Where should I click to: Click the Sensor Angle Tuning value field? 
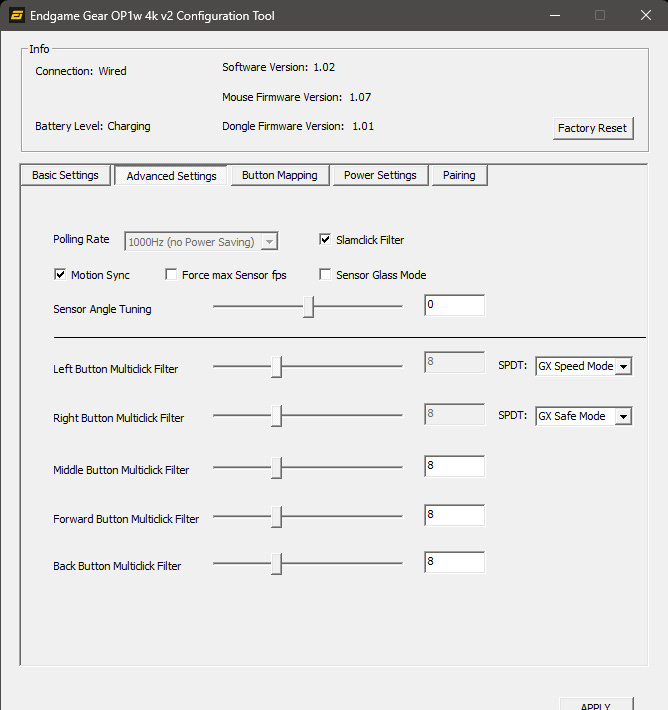[454, 306]
